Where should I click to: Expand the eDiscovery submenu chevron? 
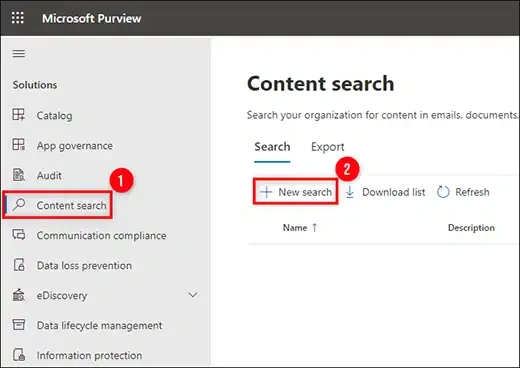click(x=193, y=295)
